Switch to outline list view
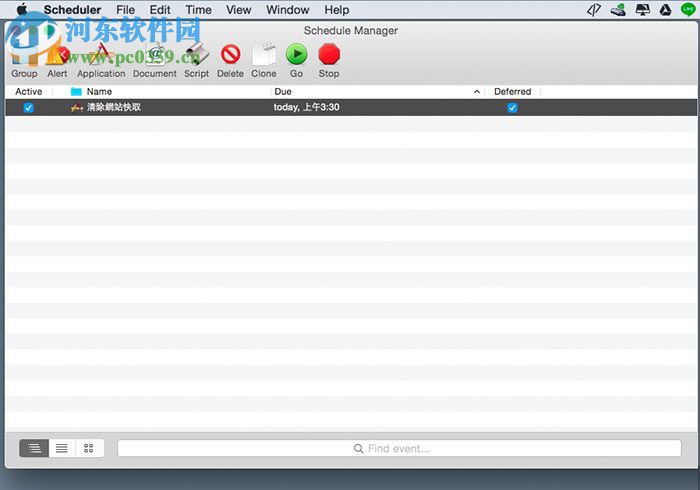Screen dimensions: 700x490 pos(34,448)
